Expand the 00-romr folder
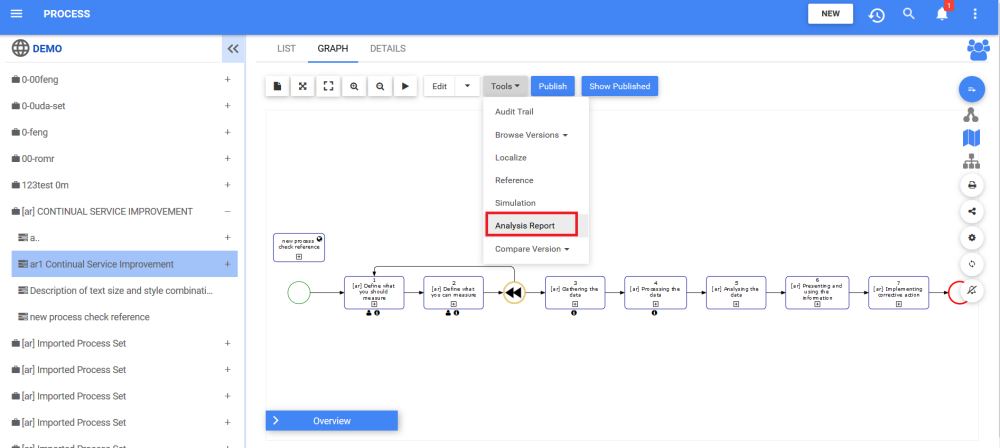1000x448 pixels. 228,159
